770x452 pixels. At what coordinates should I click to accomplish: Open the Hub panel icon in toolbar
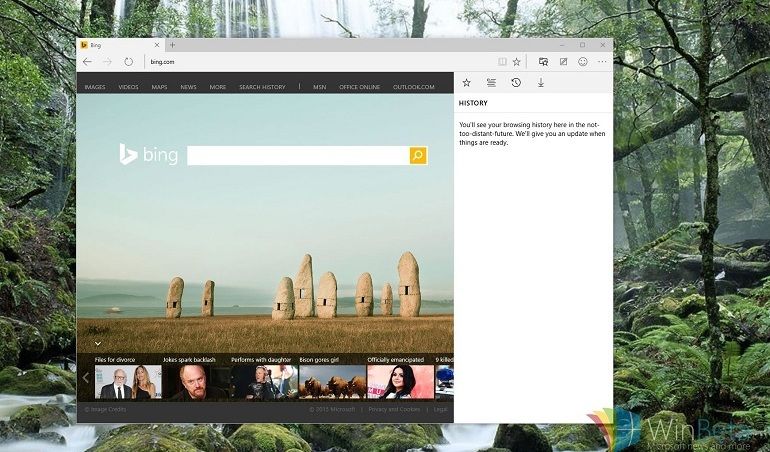coord(543,62)
